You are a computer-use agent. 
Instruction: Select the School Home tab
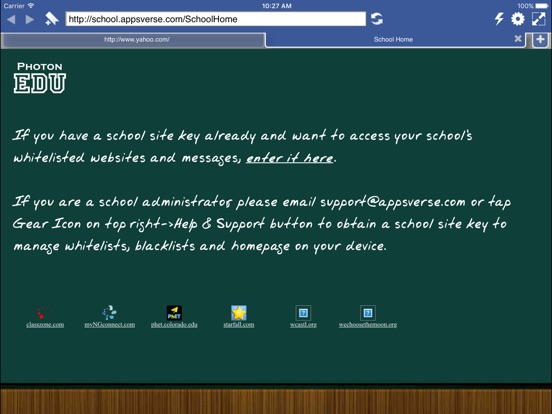393,39
